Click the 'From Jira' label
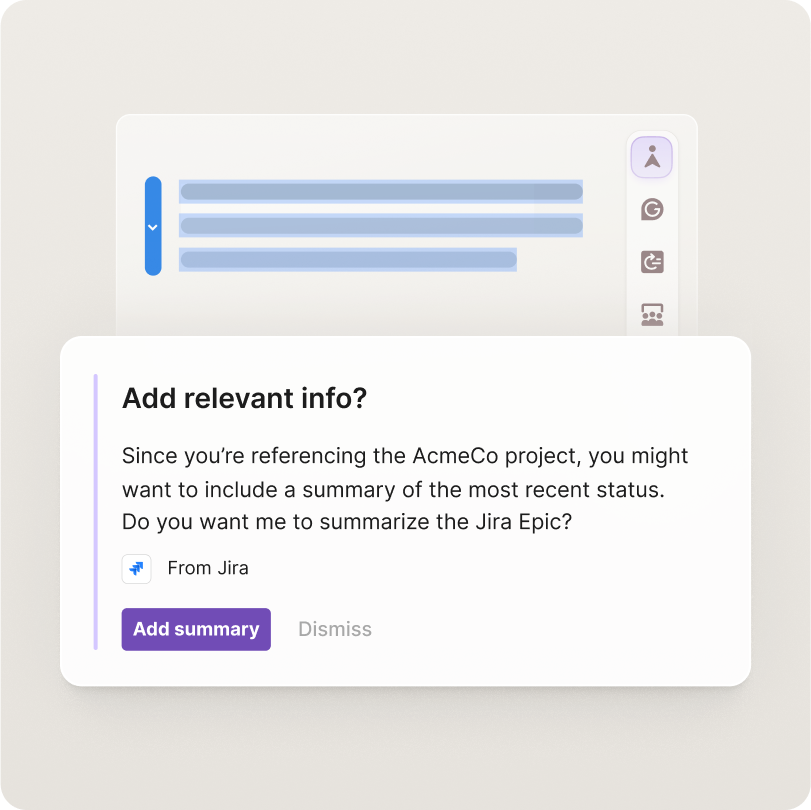Image resolution: width=811 pixels, height=810 pixels. [207, 568]
